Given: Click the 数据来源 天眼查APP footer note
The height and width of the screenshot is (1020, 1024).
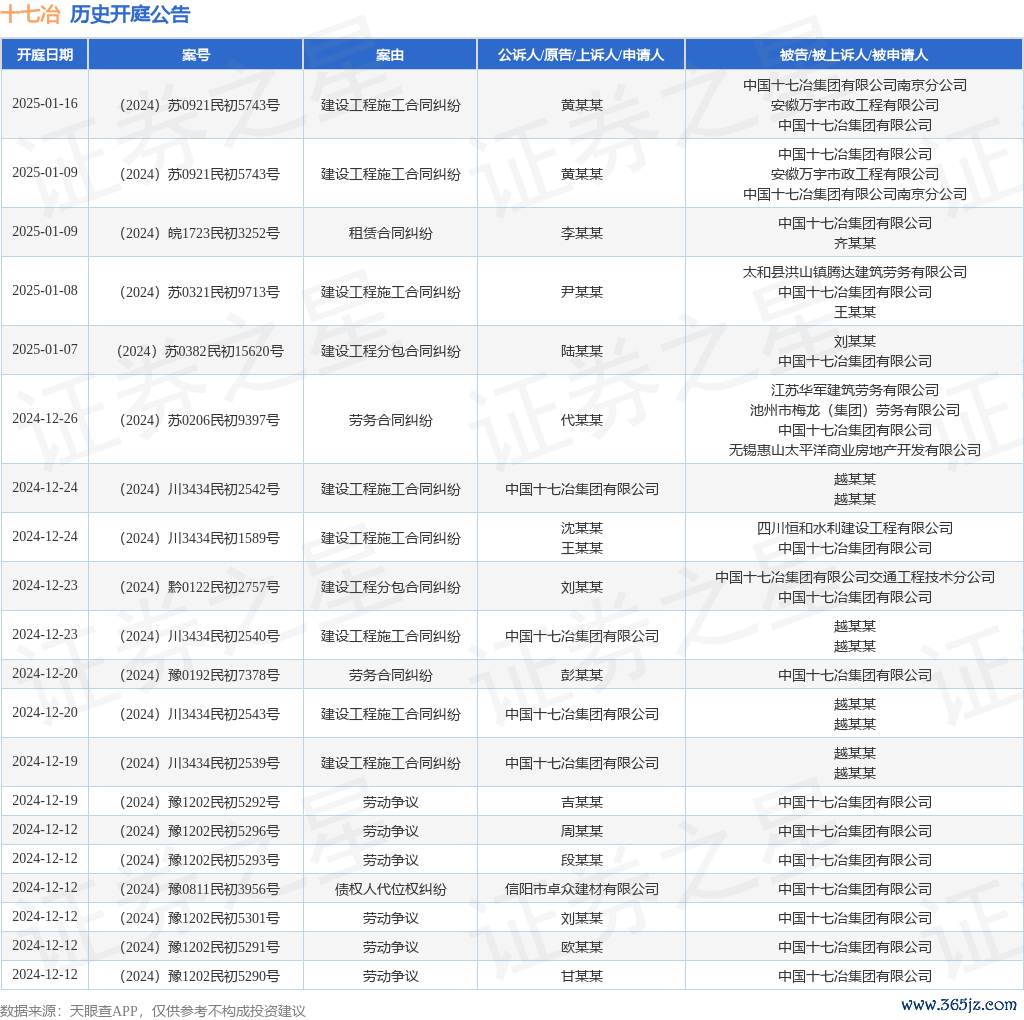Looking at the screenshot, I should click(153, 1011).
